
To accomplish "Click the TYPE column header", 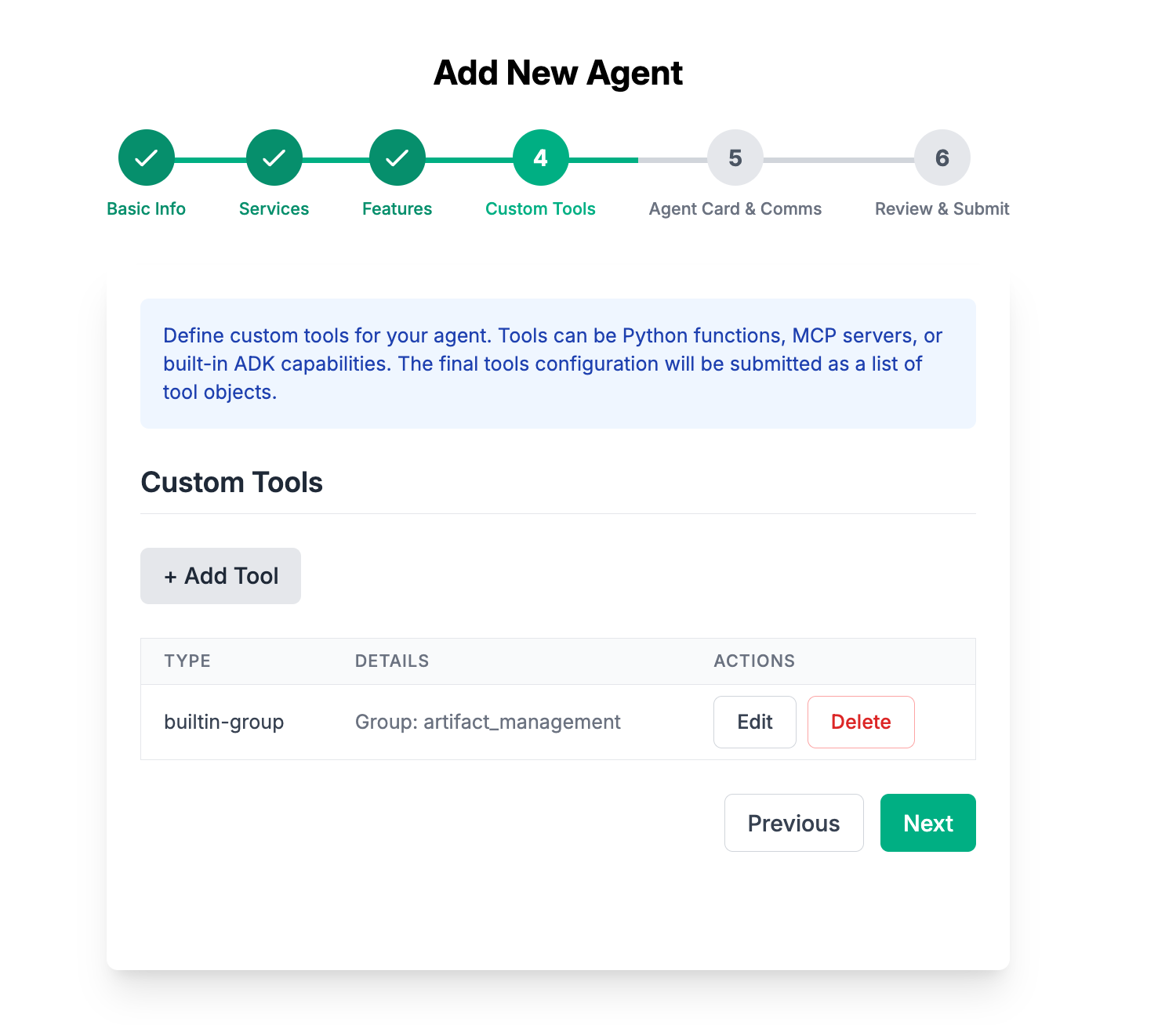I will 187,661.
